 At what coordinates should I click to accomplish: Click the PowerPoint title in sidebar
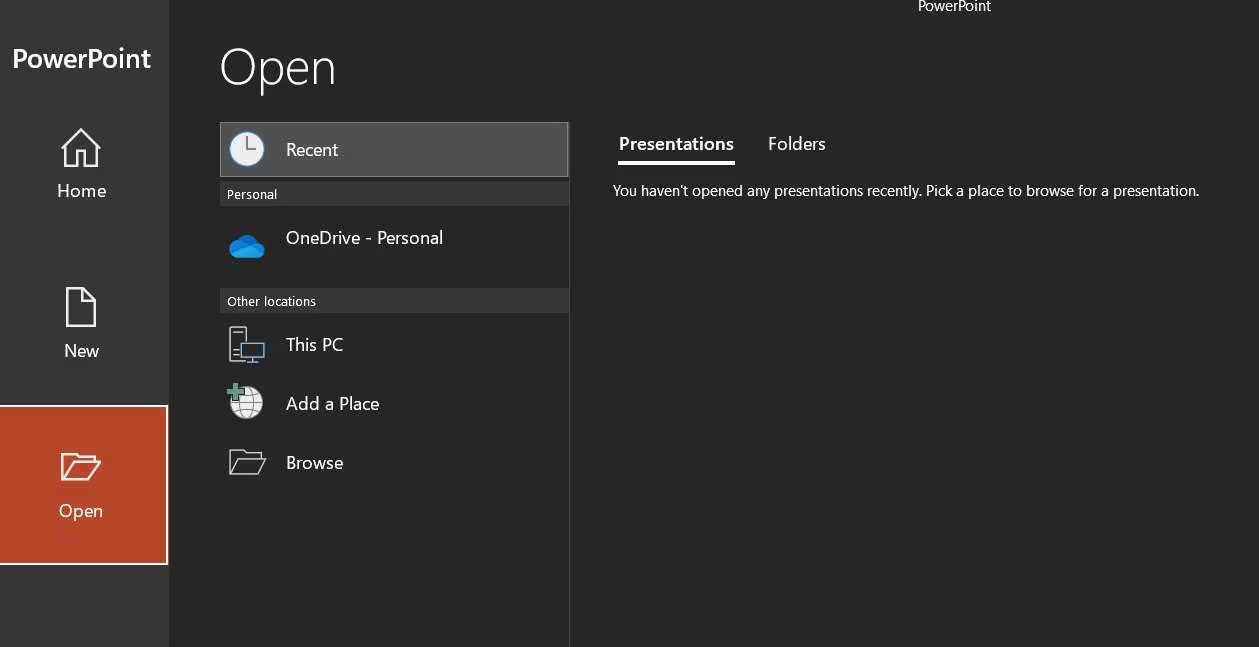[82, 59]
